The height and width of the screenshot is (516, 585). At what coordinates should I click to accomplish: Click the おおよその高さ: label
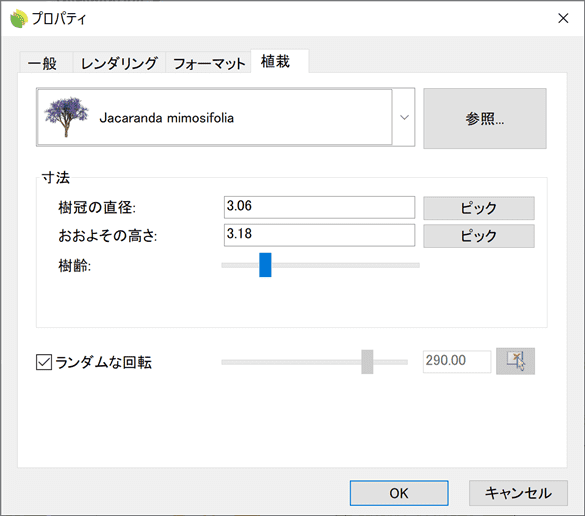(x=108, y=236)
